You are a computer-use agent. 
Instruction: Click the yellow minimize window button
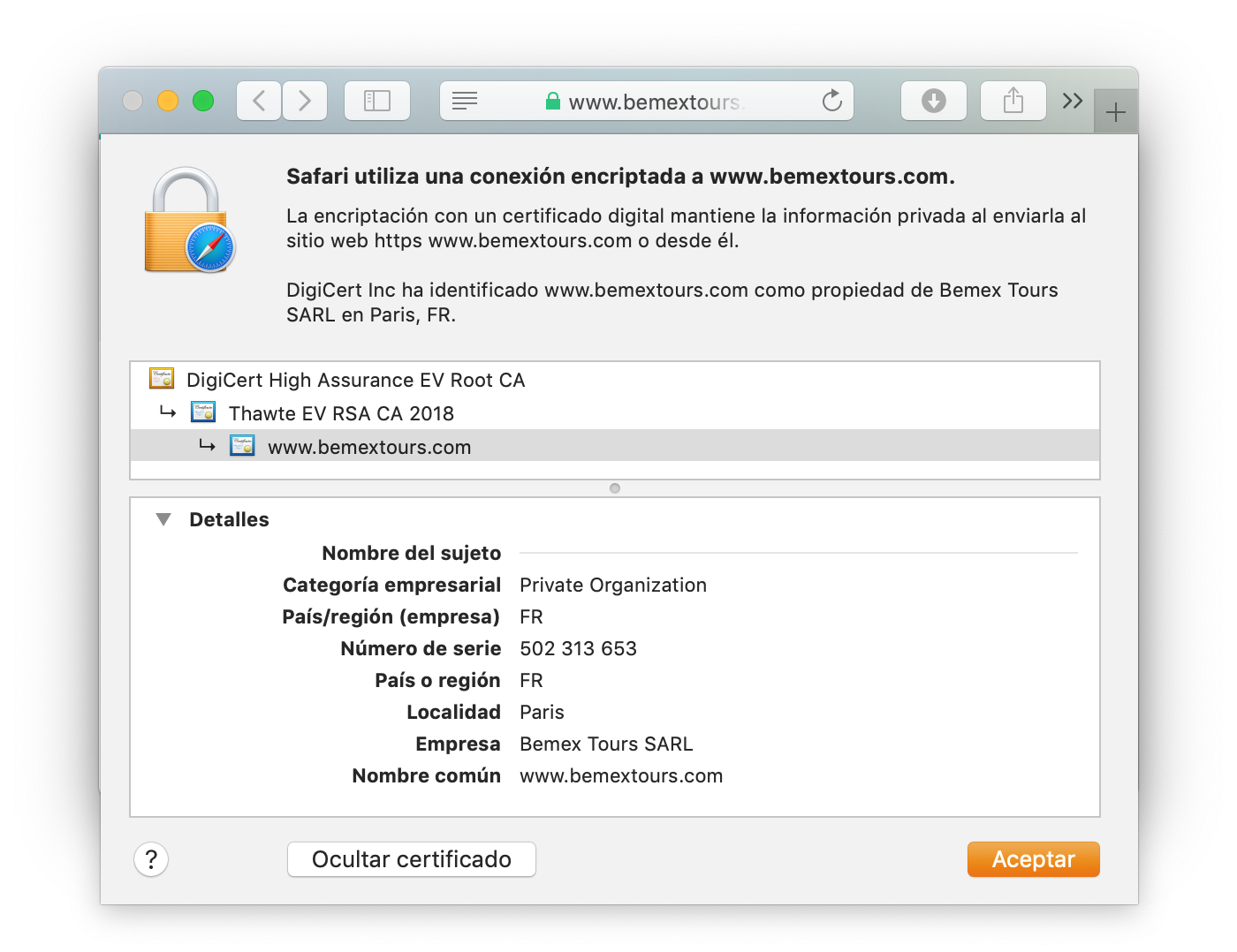pyautogui.click(x=168, y=101)
